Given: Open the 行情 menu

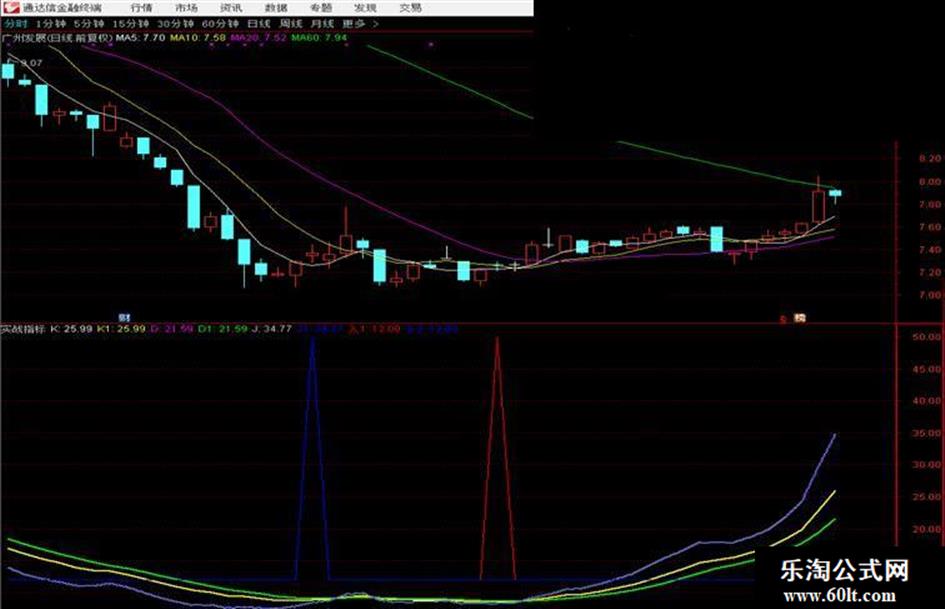Looking at the screenshot, I should pos(142,8).
